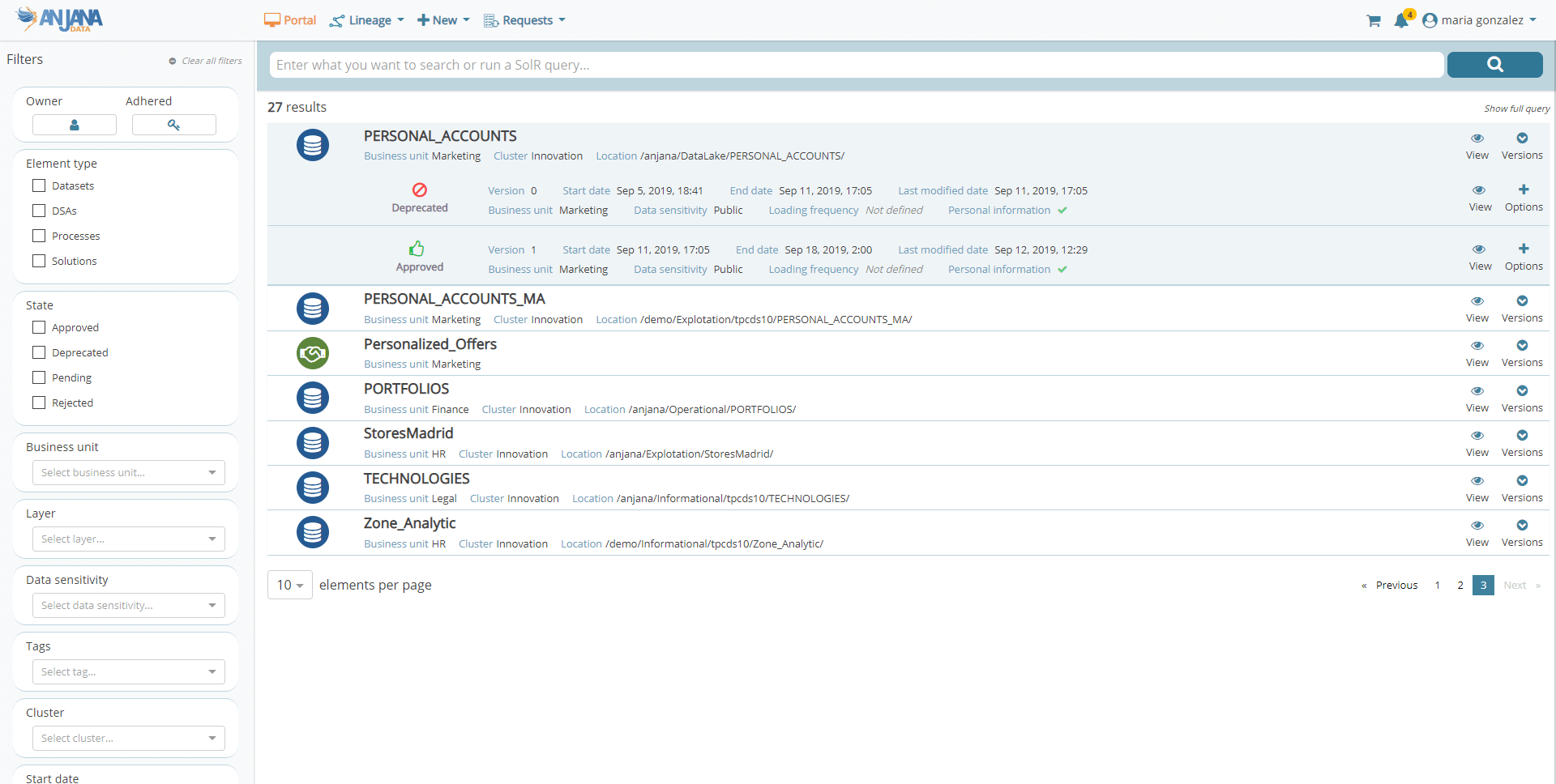Tick the Solutions element type checkbox
Screen dimensions: 1556x784
click(39, 261)
